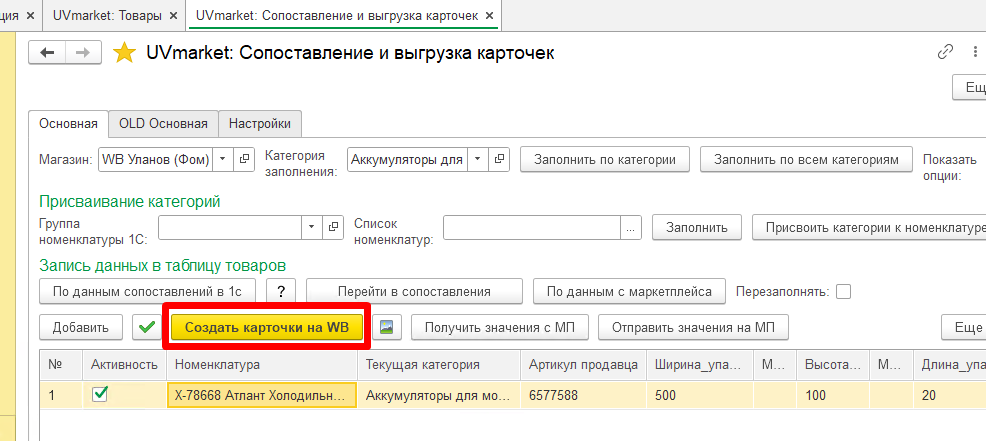Click the Активность column header
The height and width of the screenshot is (441, 986).
[124, 365]
